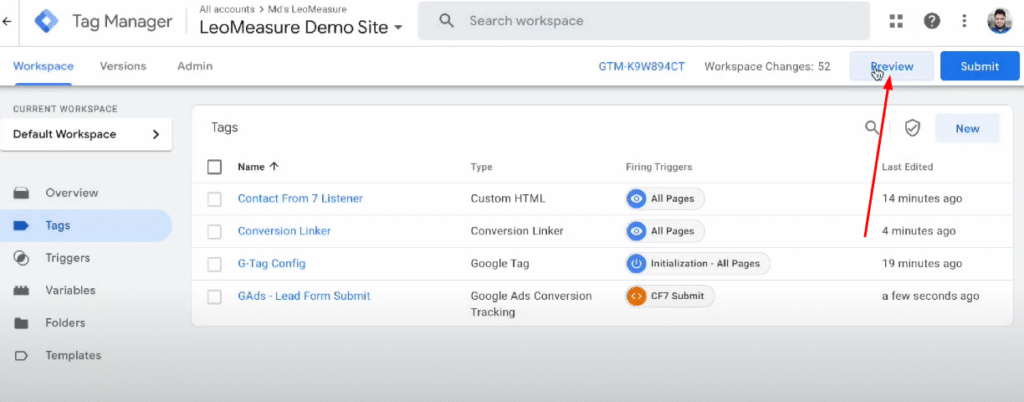This screenshot has height=402, width=1024.
Task: Click the Workspace Changes: 52 text
Action: coord(767,67)
